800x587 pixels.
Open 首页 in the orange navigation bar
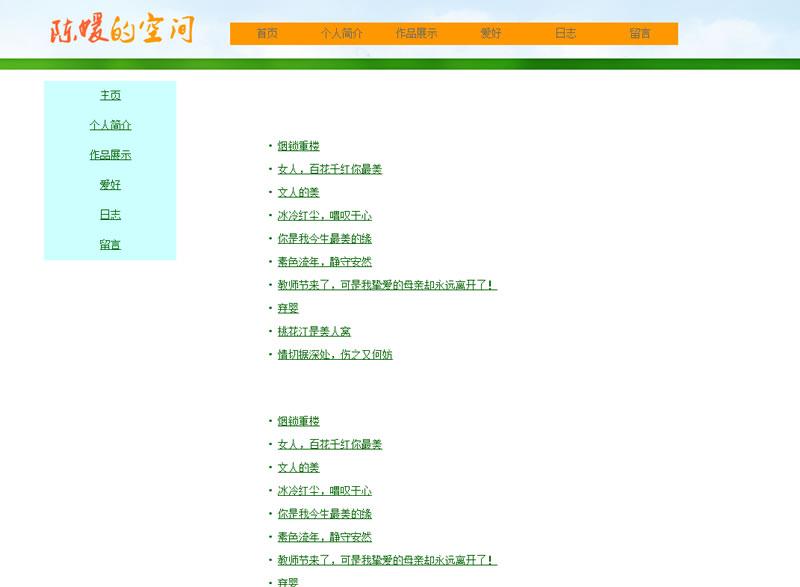(267, 33)
